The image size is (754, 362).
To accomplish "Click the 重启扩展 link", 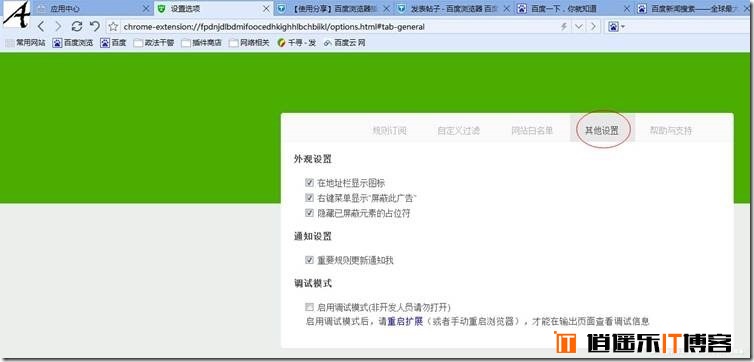I will [x=405, y=321].
